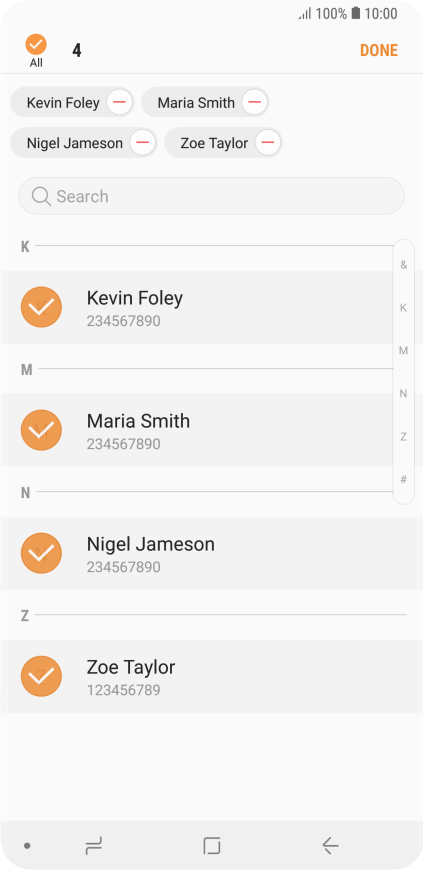Tap the home button in navigation bar
Image resolution: width=423 pixels, height=870 pixels.
click(212, 846)
